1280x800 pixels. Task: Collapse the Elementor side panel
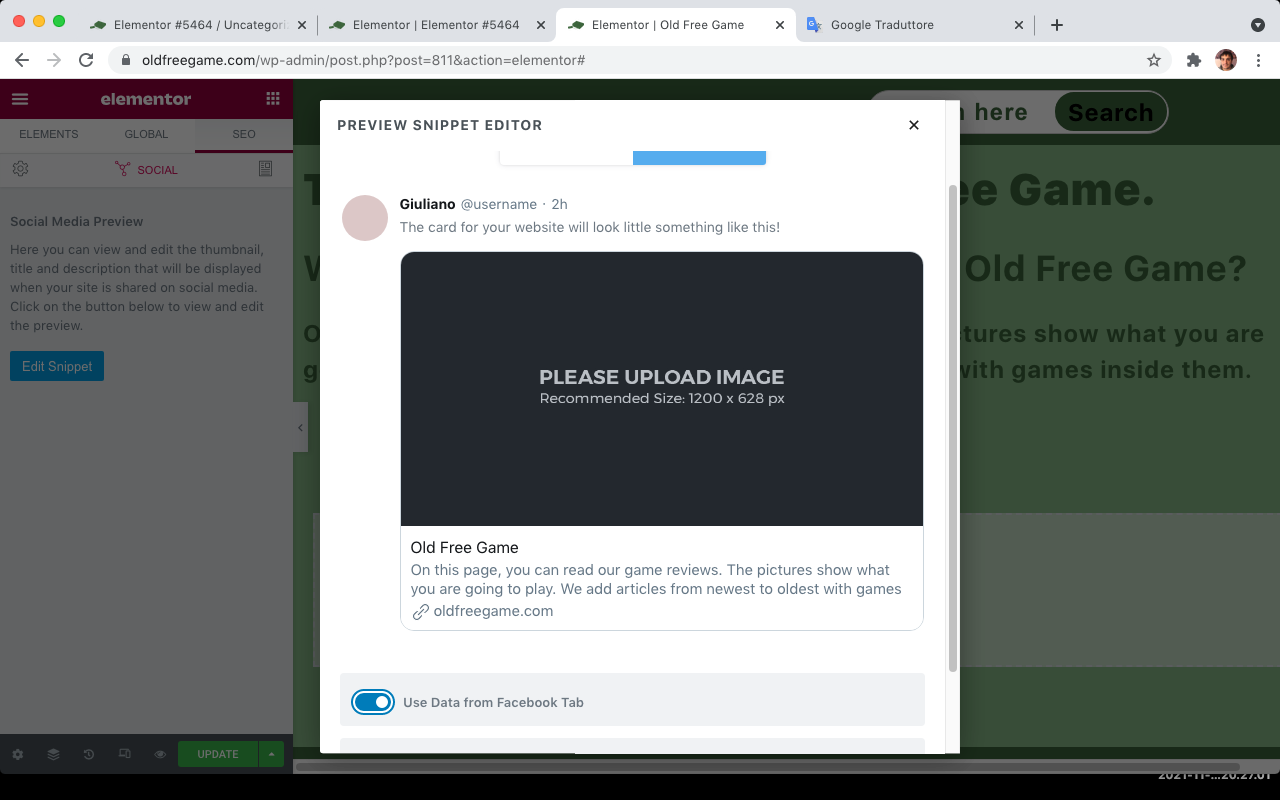pos(300,427)
